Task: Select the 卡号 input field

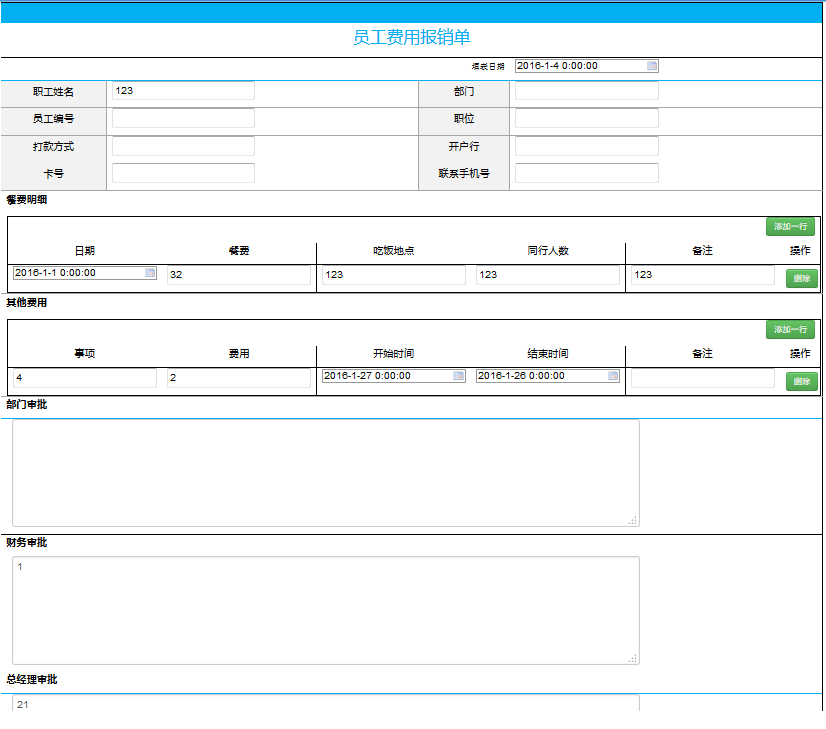Action: click(x=183, y=173)
